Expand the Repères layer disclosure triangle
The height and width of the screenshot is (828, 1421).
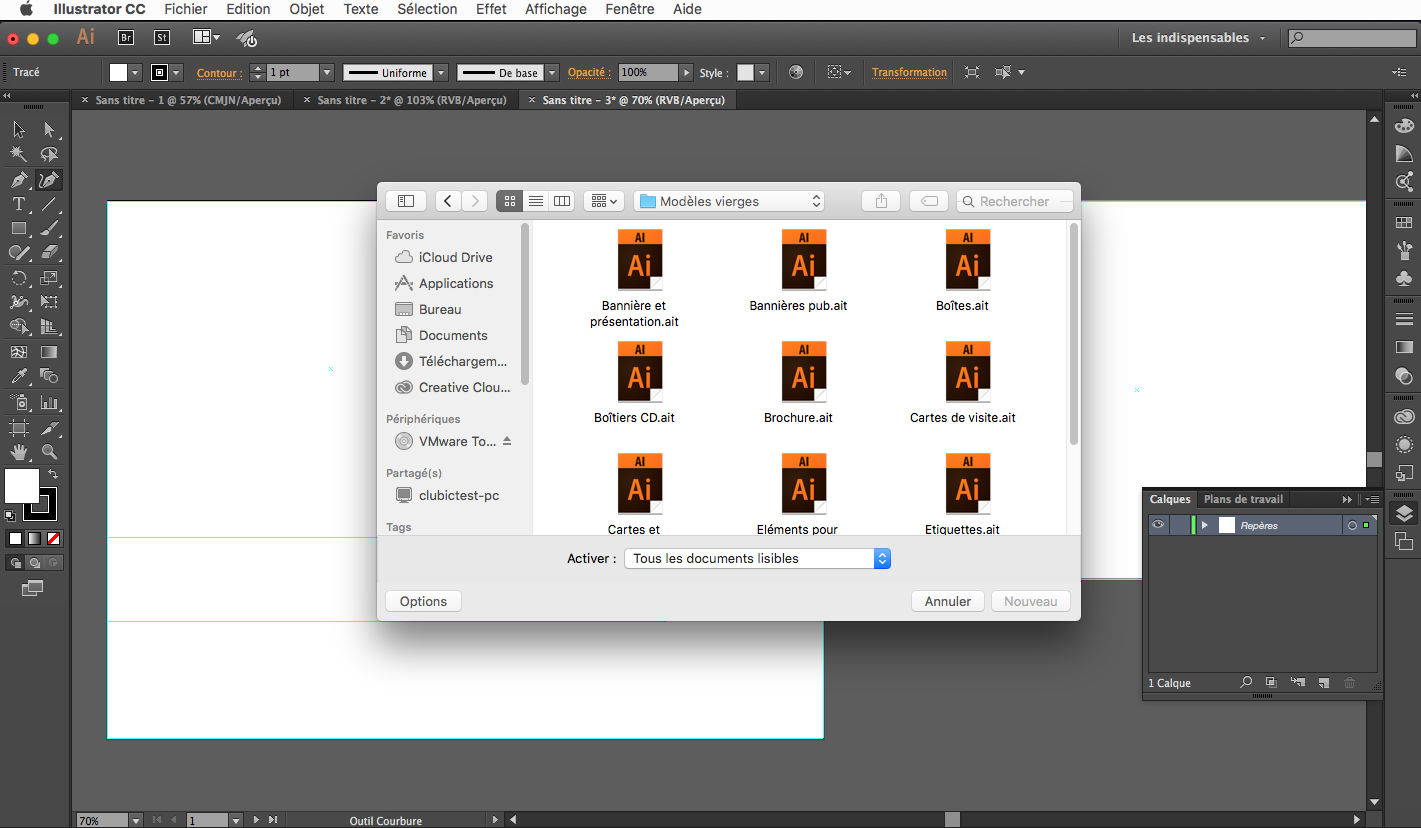click(x=1205, y=525)
